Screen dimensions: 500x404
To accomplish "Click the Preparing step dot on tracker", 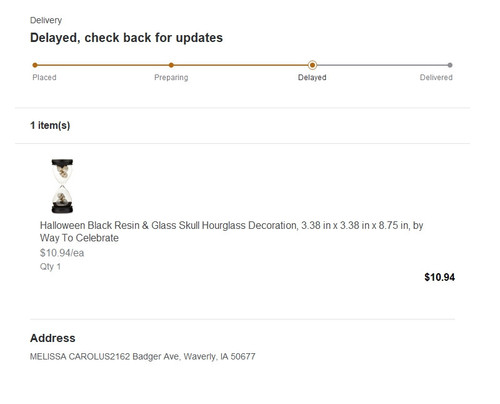I will 171,65.
